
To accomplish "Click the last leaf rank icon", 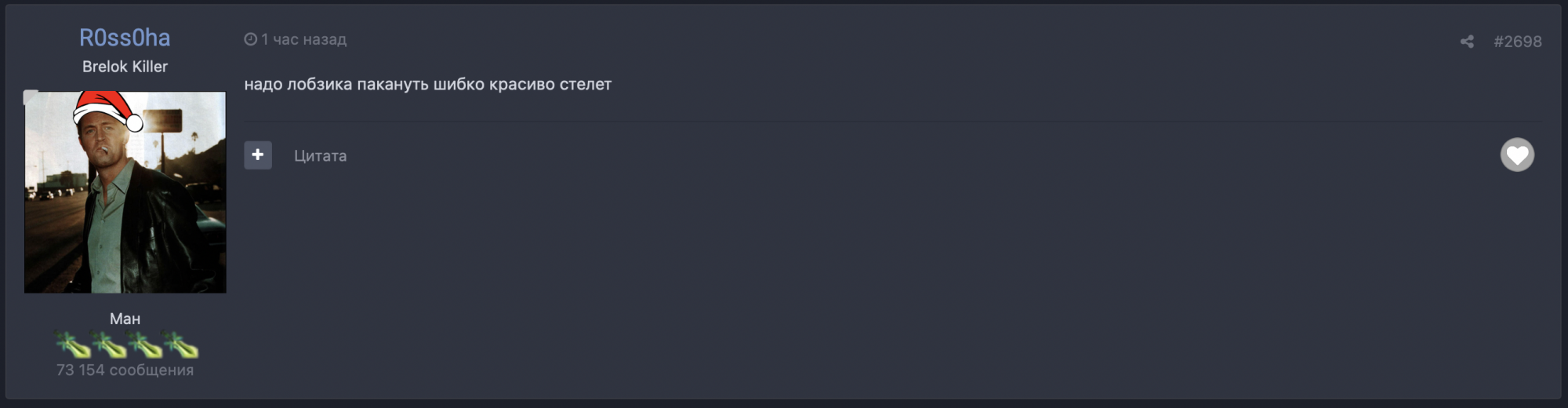I will pyautogui.click(x=180, y=344).
